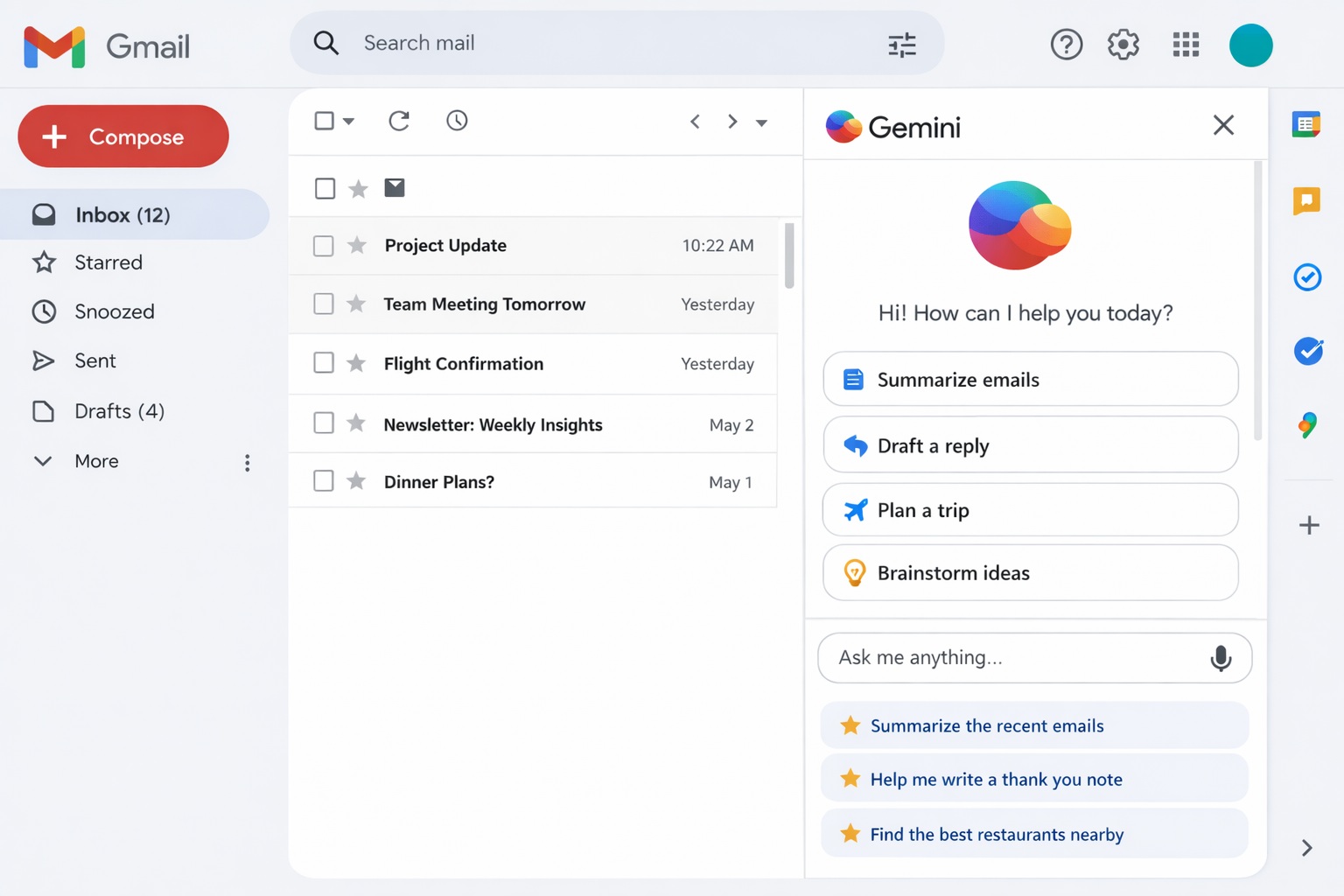Click the Ask me anything input
Viewport: 1344px width, 896px height.
pyautogui.click(x=1034, y=658)
